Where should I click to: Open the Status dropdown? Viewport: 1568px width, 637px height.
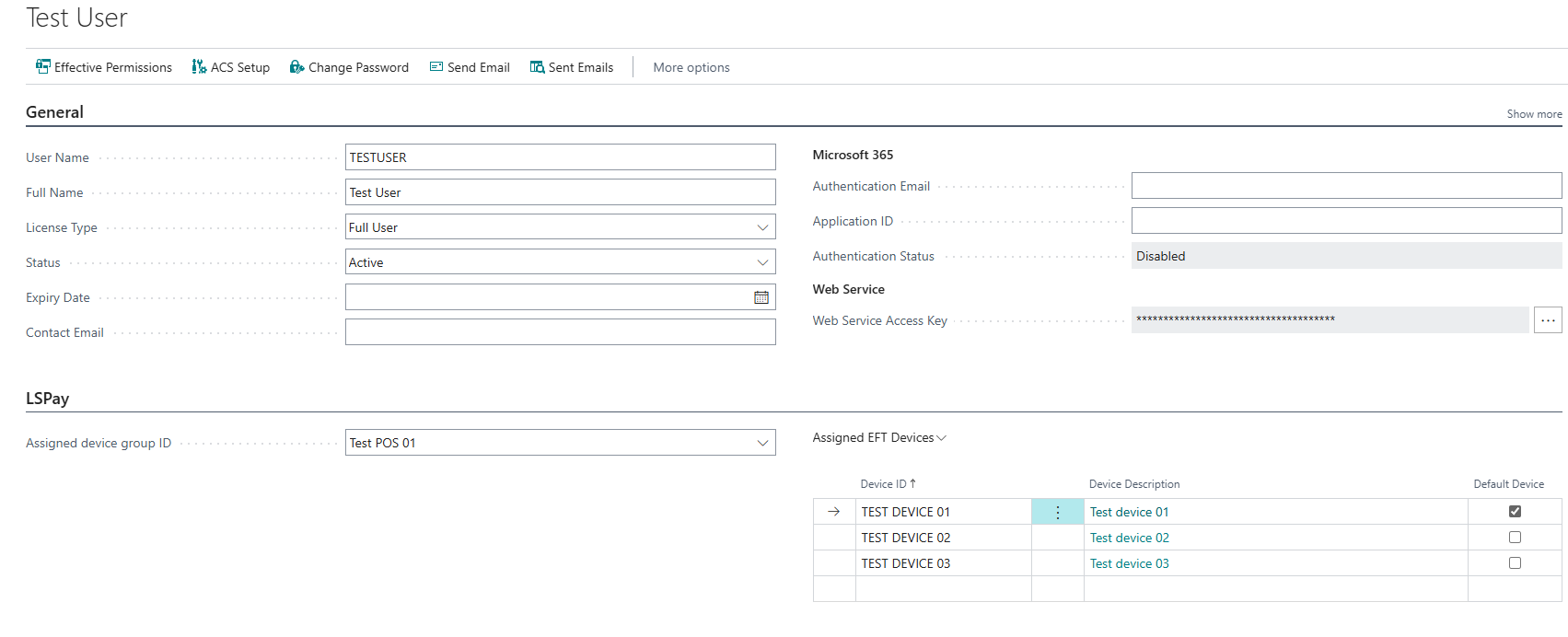(762, 262)
